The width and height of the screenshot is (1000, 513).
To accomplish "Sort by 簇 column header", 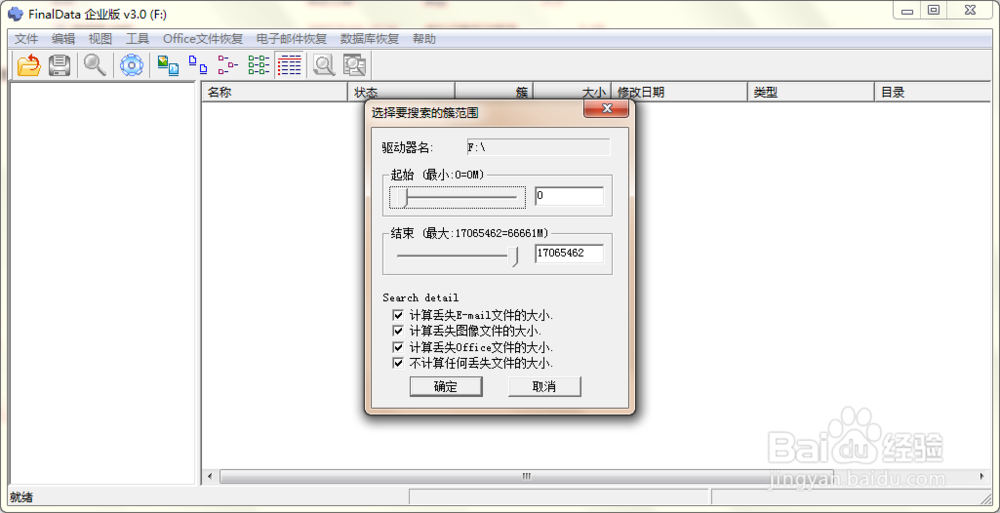I will (x=494, y=92).
